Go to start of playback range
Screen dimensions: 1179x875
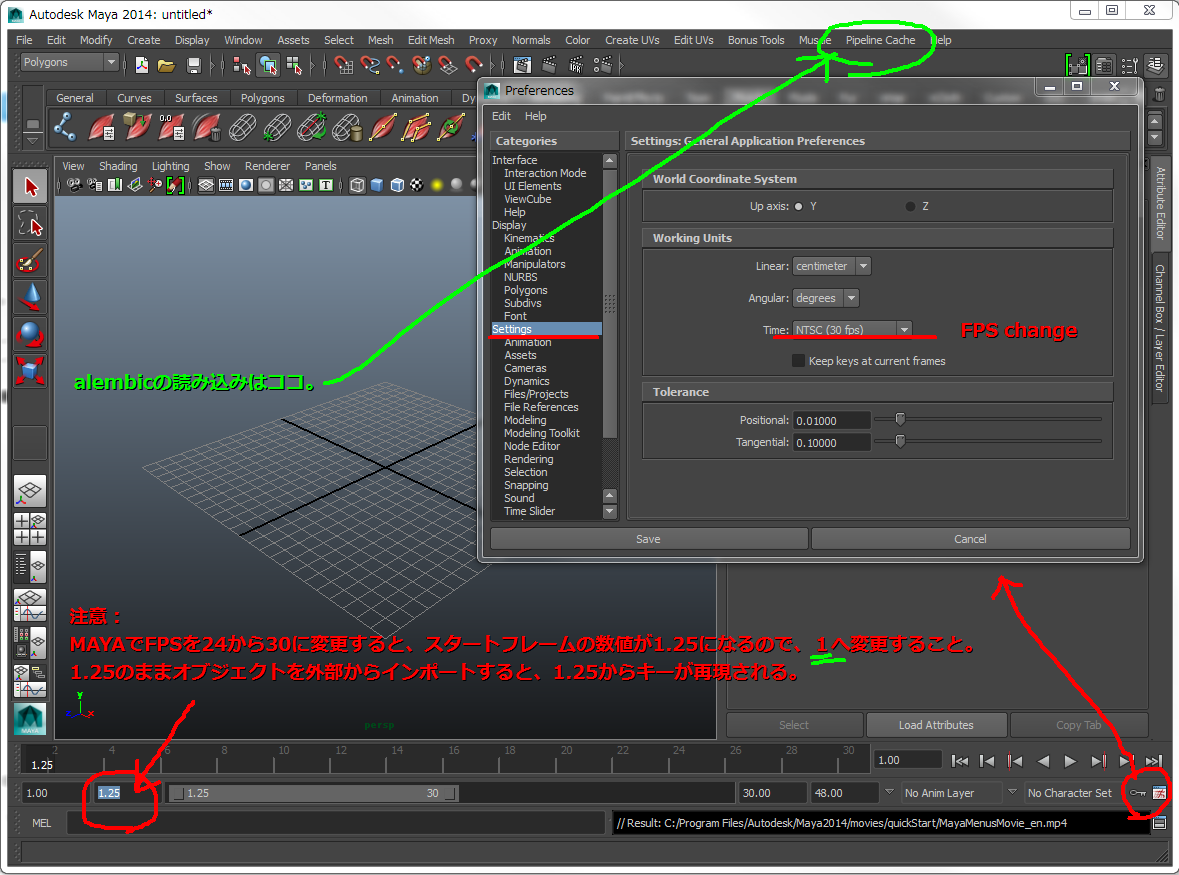click(960, 761)
